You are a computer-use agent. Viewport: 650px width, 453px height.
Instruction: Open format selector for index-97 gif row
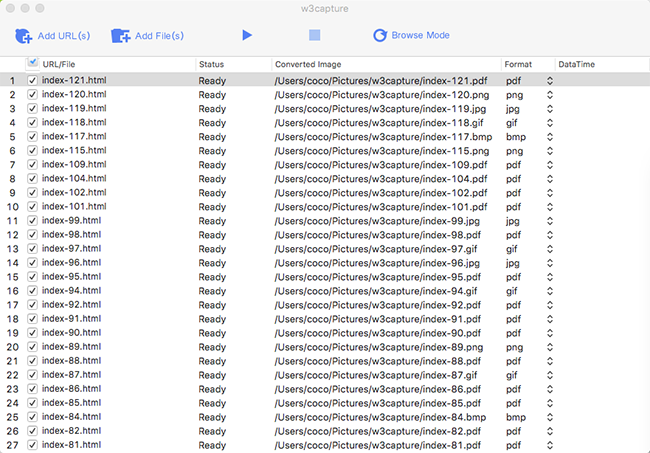(550, 249)
